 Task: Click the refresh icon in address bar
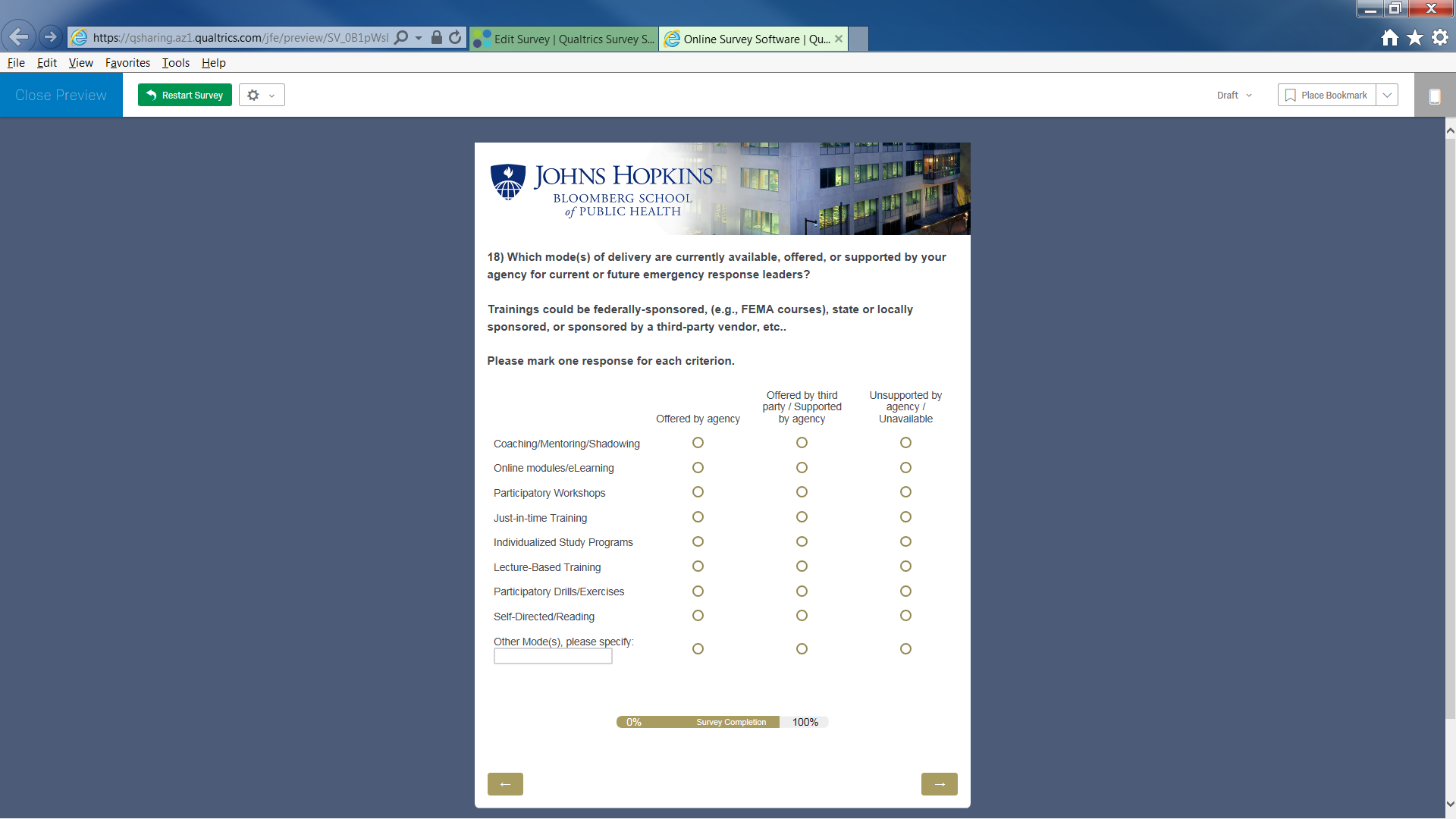click(455, 37)
